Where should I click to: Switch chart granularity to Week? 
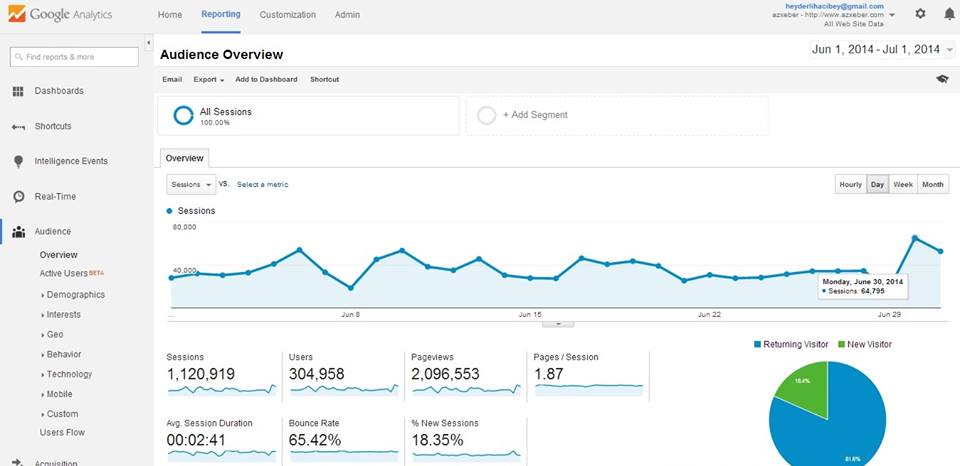[903, 184]
